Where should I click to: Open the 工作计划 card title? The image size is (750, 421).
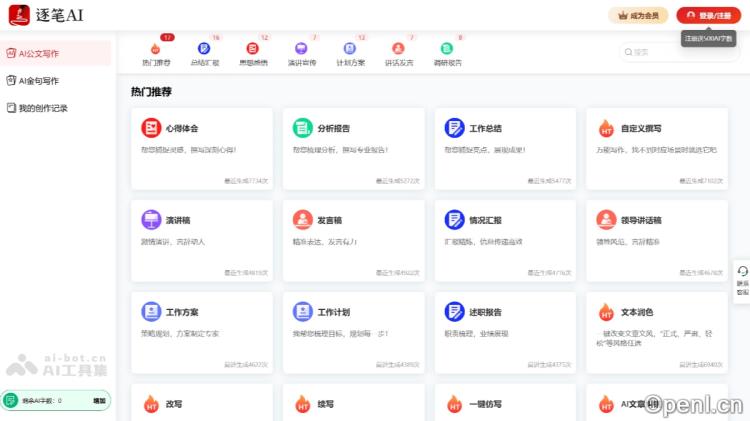click(333, 312)
